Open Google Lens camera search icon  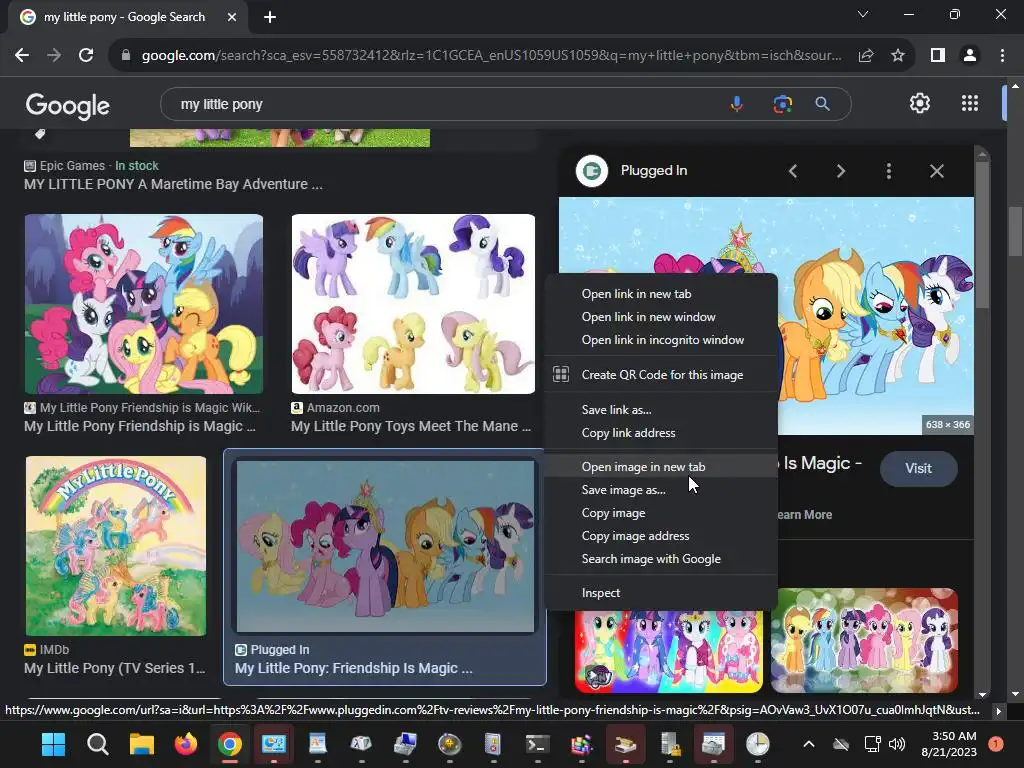[x=782, y=104]
